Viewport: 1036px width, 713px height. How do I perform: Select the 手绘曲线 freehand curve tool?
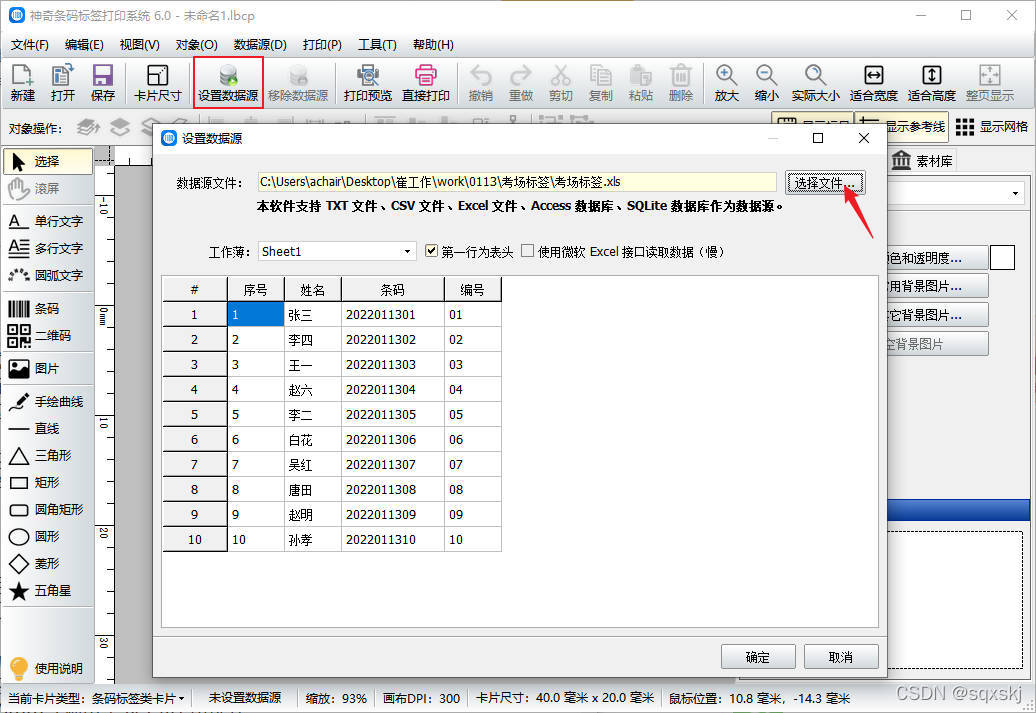pos(48,402)
